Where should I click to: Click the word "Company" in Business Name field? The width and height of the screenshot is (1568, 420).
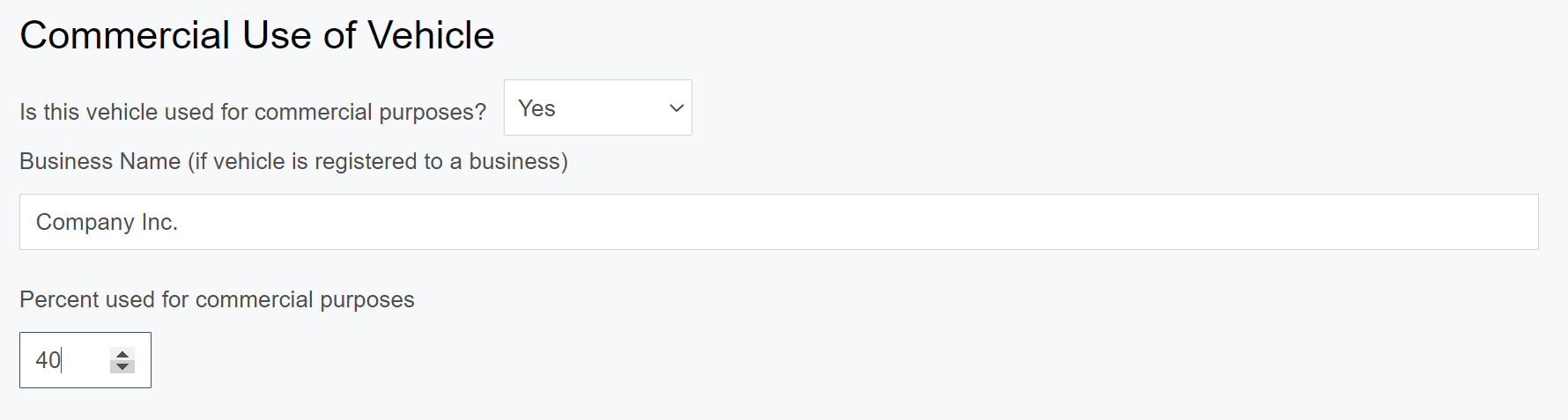click(x=85, y=222)
